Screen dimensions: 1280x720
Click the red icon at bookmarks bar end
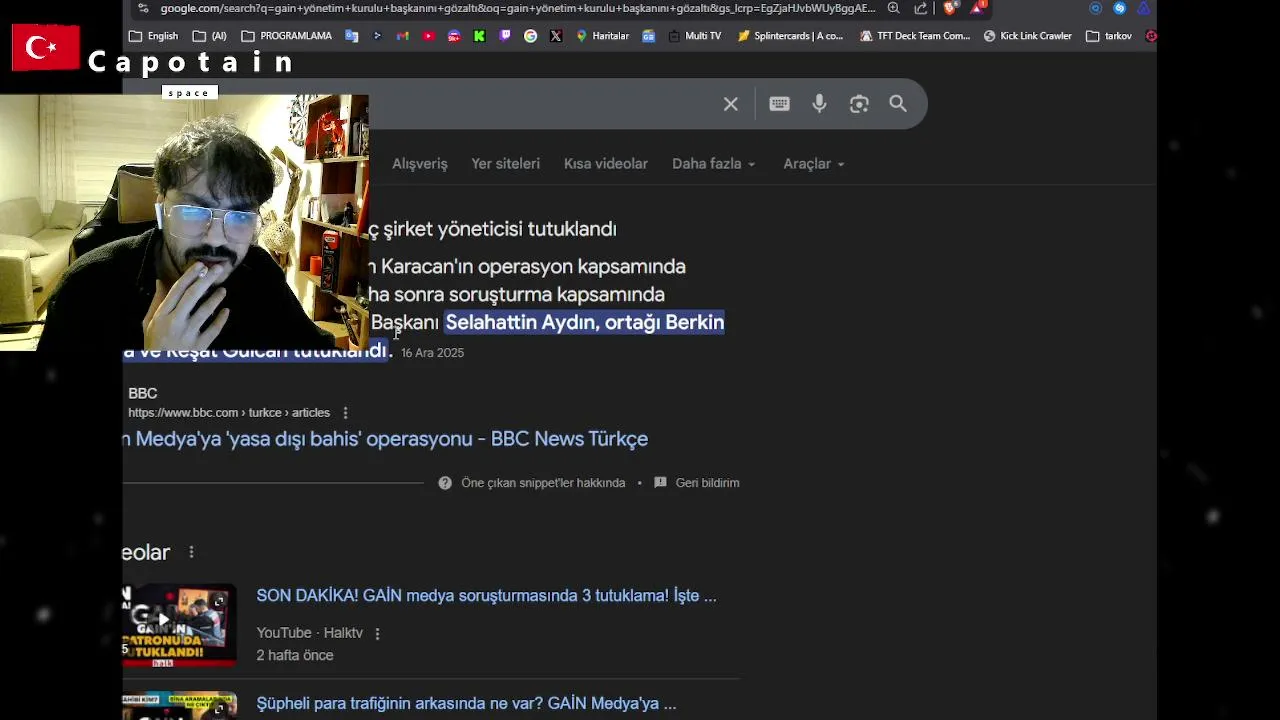tap(1151, 36)
